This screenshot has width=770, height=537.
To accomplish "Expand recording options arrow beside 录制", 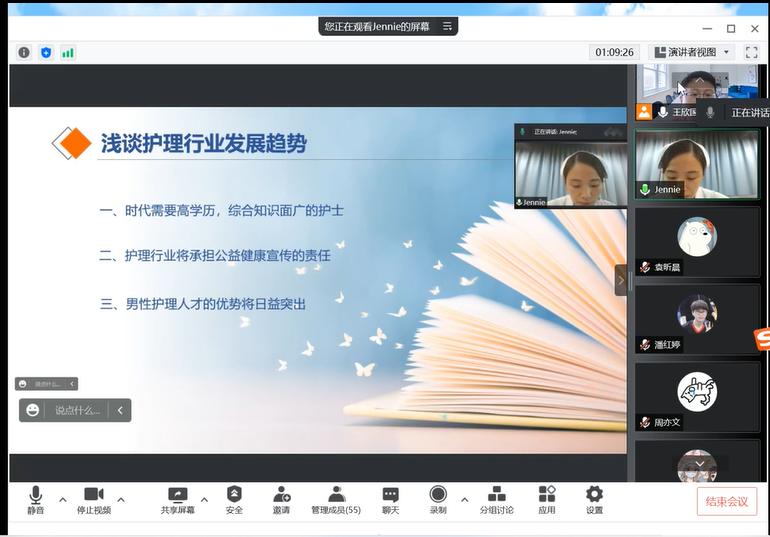I will (464, 499).
